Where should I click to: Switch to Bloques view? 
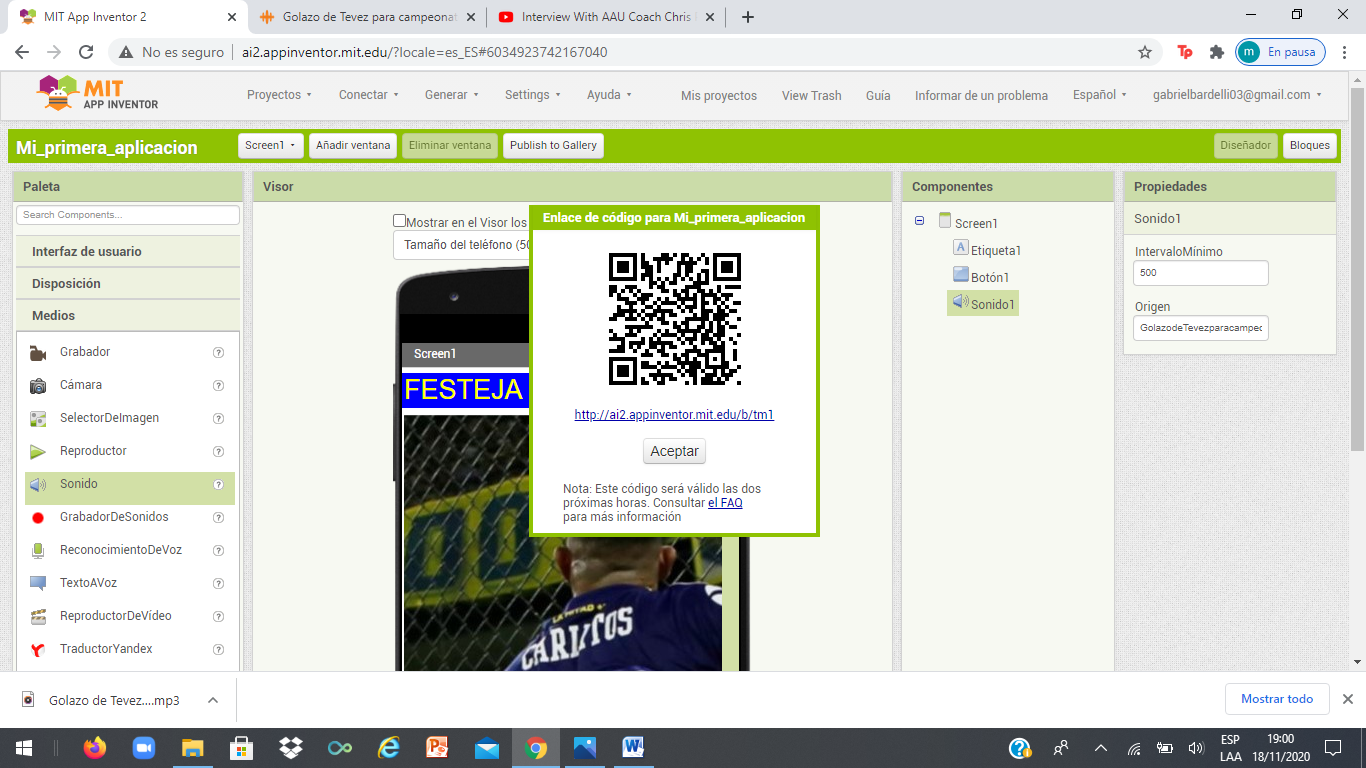pos(1310,145)
